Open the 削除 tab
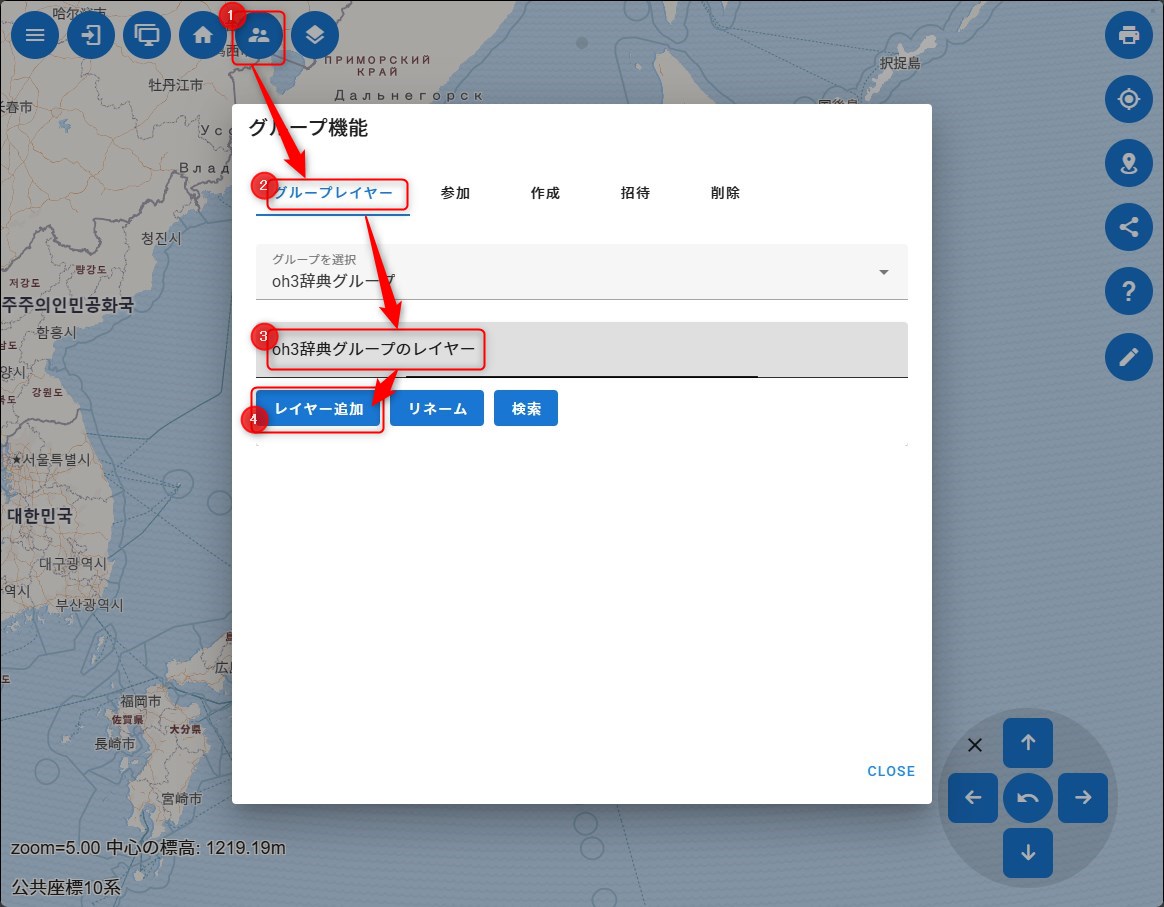This screenshot has width=1164, height=907. tap(725, 193)
